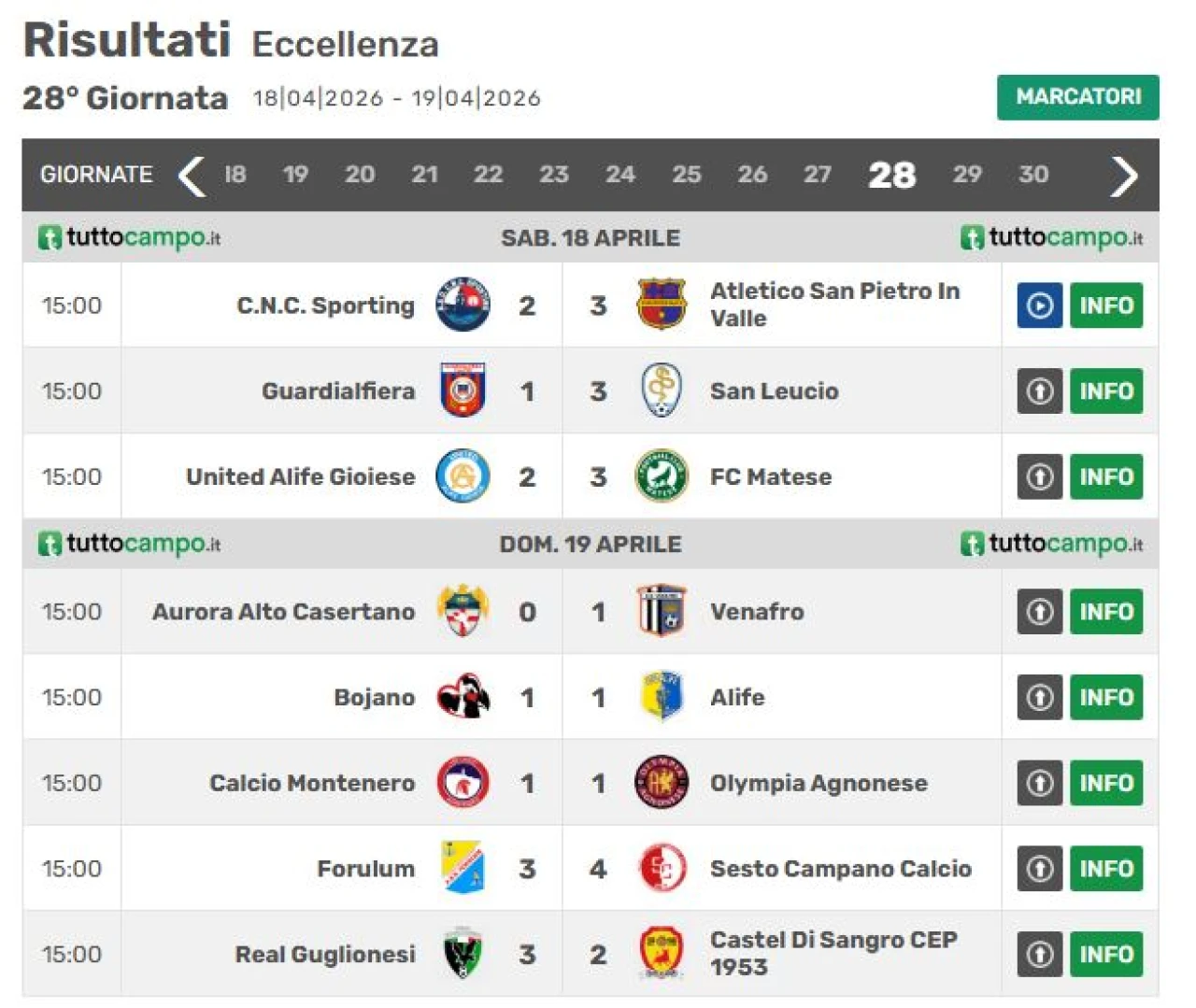Click FC Matese team crest
The height and width of the screenshot is (1008, 1196).
pos(662,476)
